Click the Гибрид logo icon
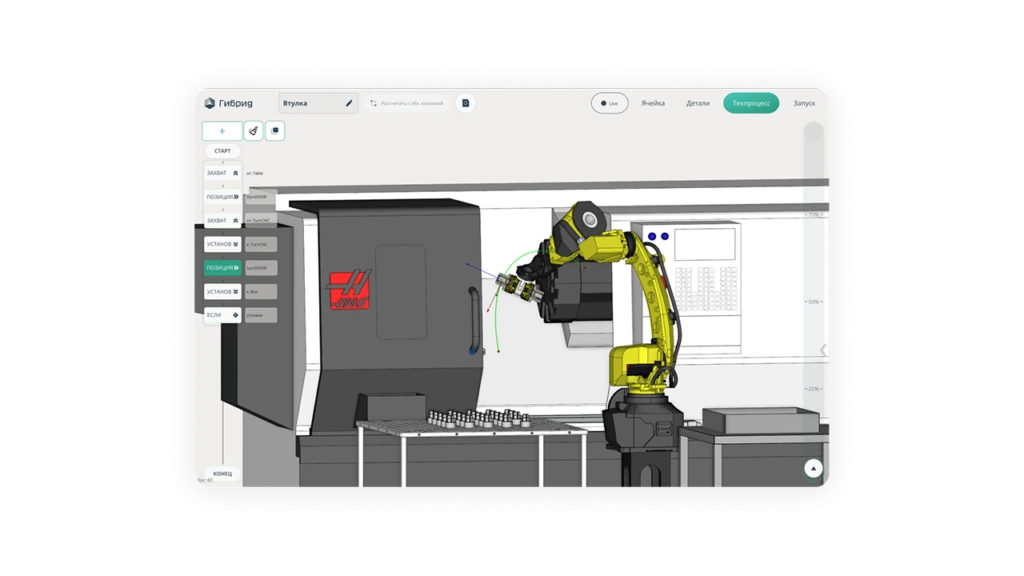Viewport: 1024px width, 576px height. pyautogui.click(x=210, y=103)
